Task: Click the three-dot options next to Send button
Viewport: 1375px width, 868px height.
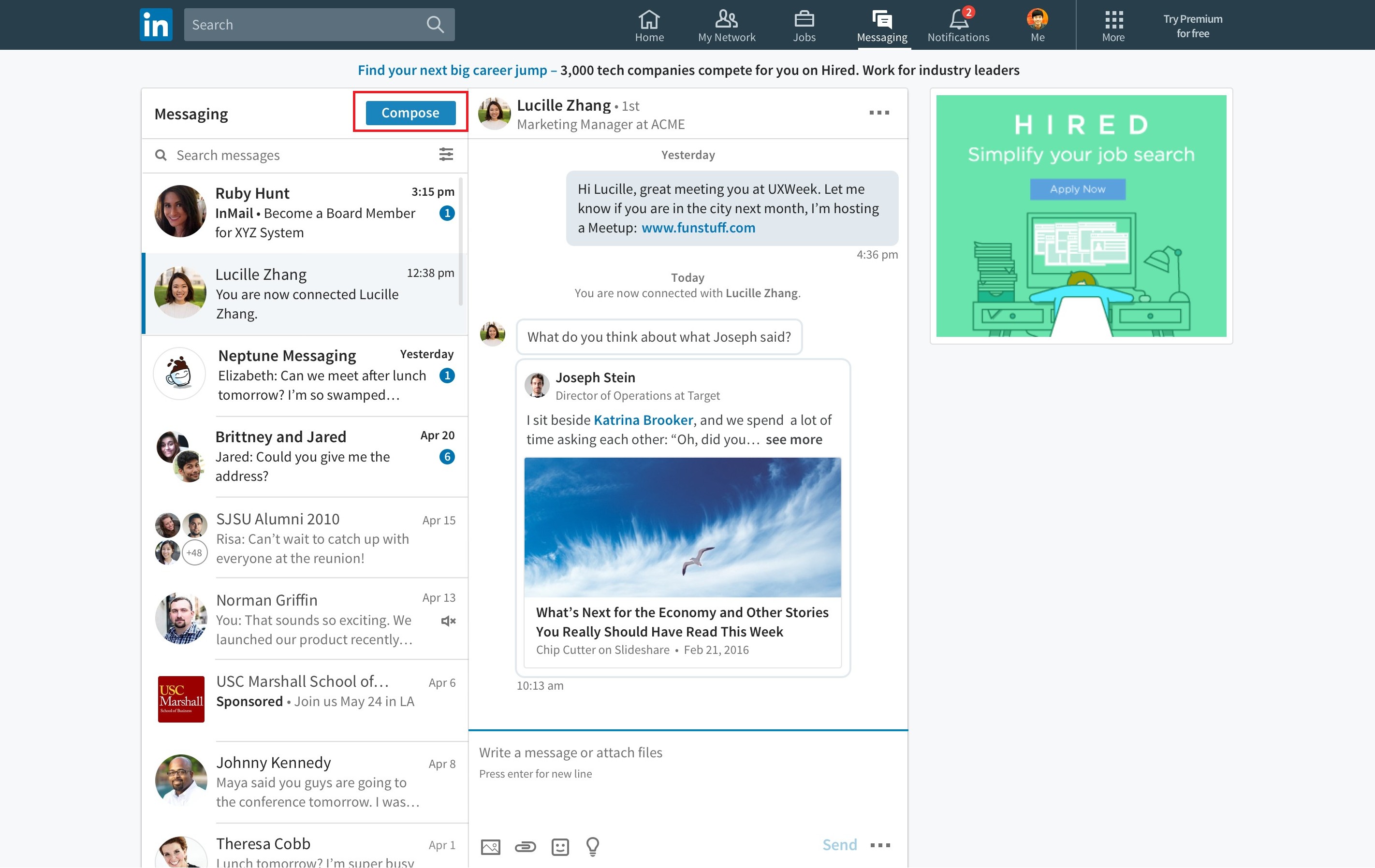Action: 880,844
